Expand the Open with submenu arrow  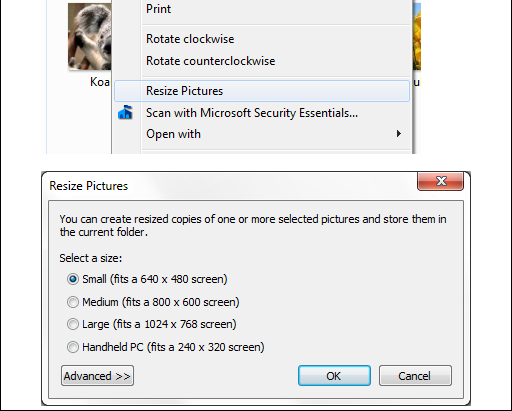pyautogui.click(x=399, y=134)
